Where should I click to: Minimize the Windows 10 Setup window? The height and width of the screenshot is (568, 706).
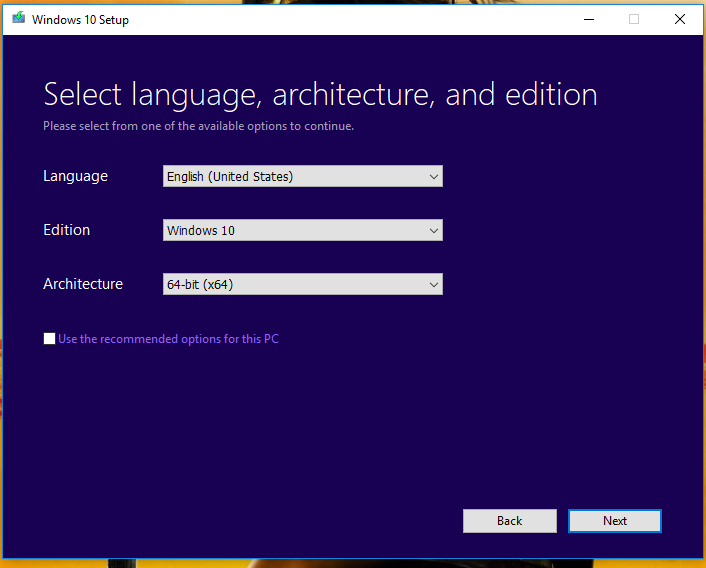(x=589, y=19)
